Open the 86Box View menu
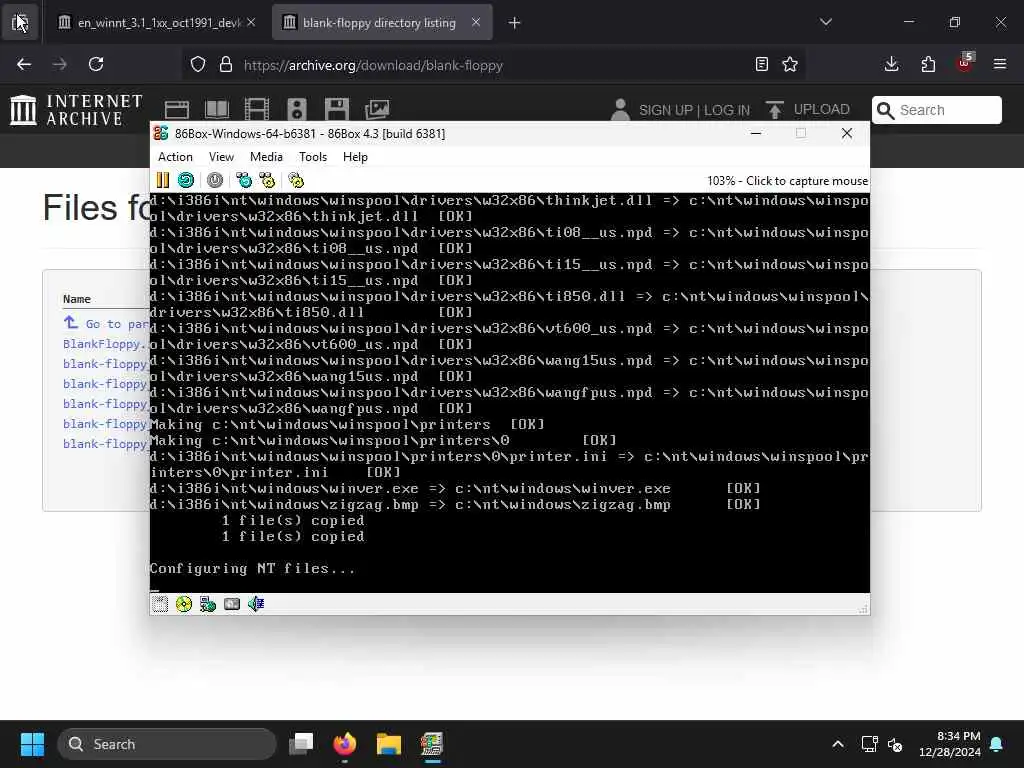 click(221, 157)
